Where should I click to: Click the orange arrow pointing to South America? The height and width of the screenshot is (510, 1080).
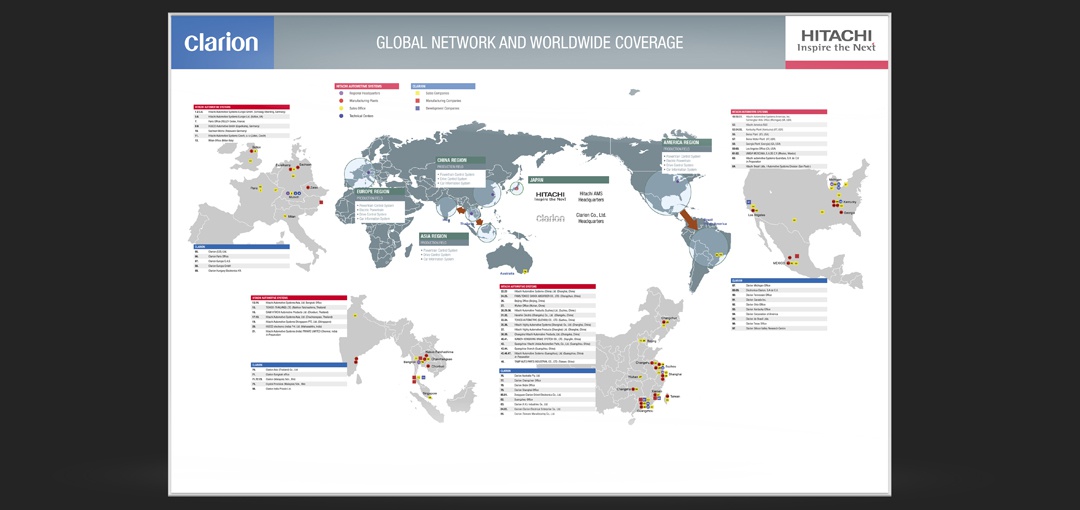tap(688, 222)
